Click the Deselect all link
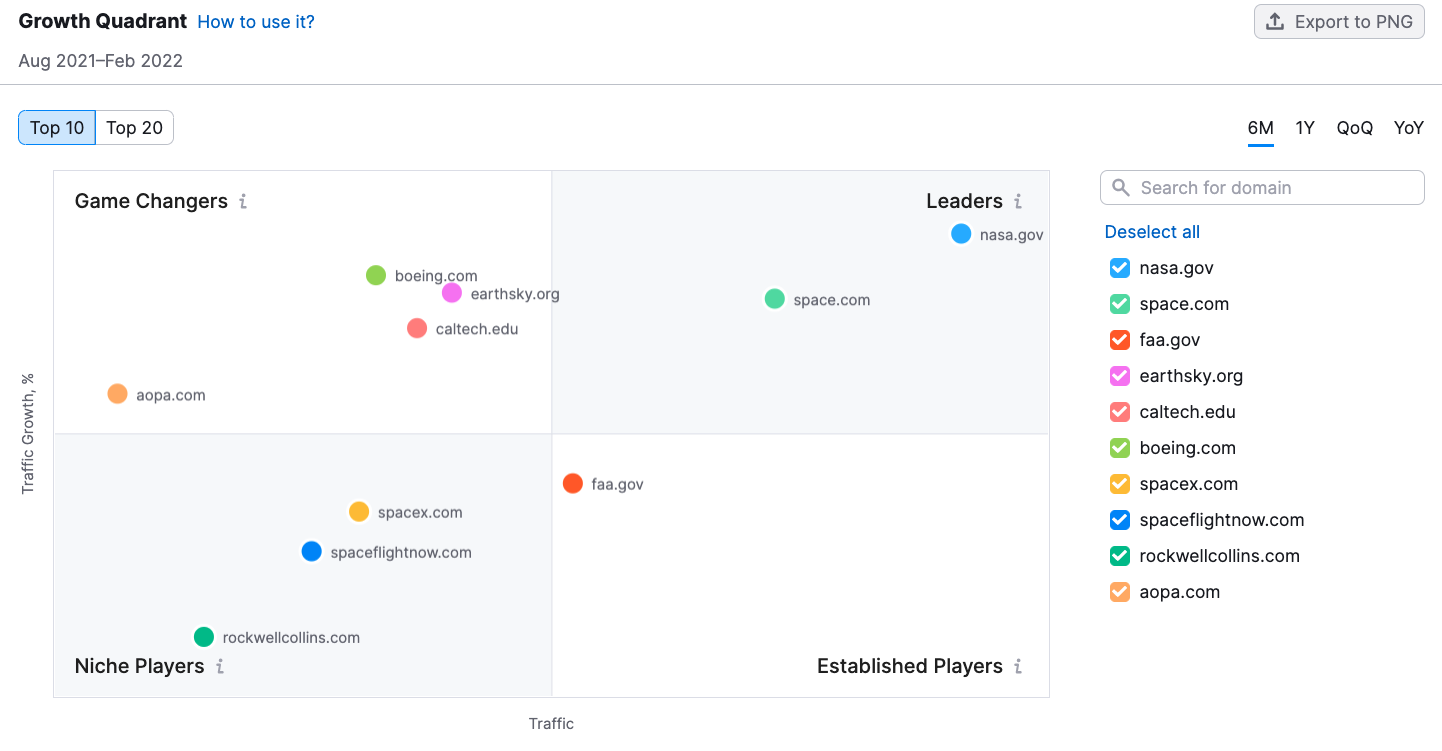1442x751 pixels. pyautogui.click(x=1152, y=232)
